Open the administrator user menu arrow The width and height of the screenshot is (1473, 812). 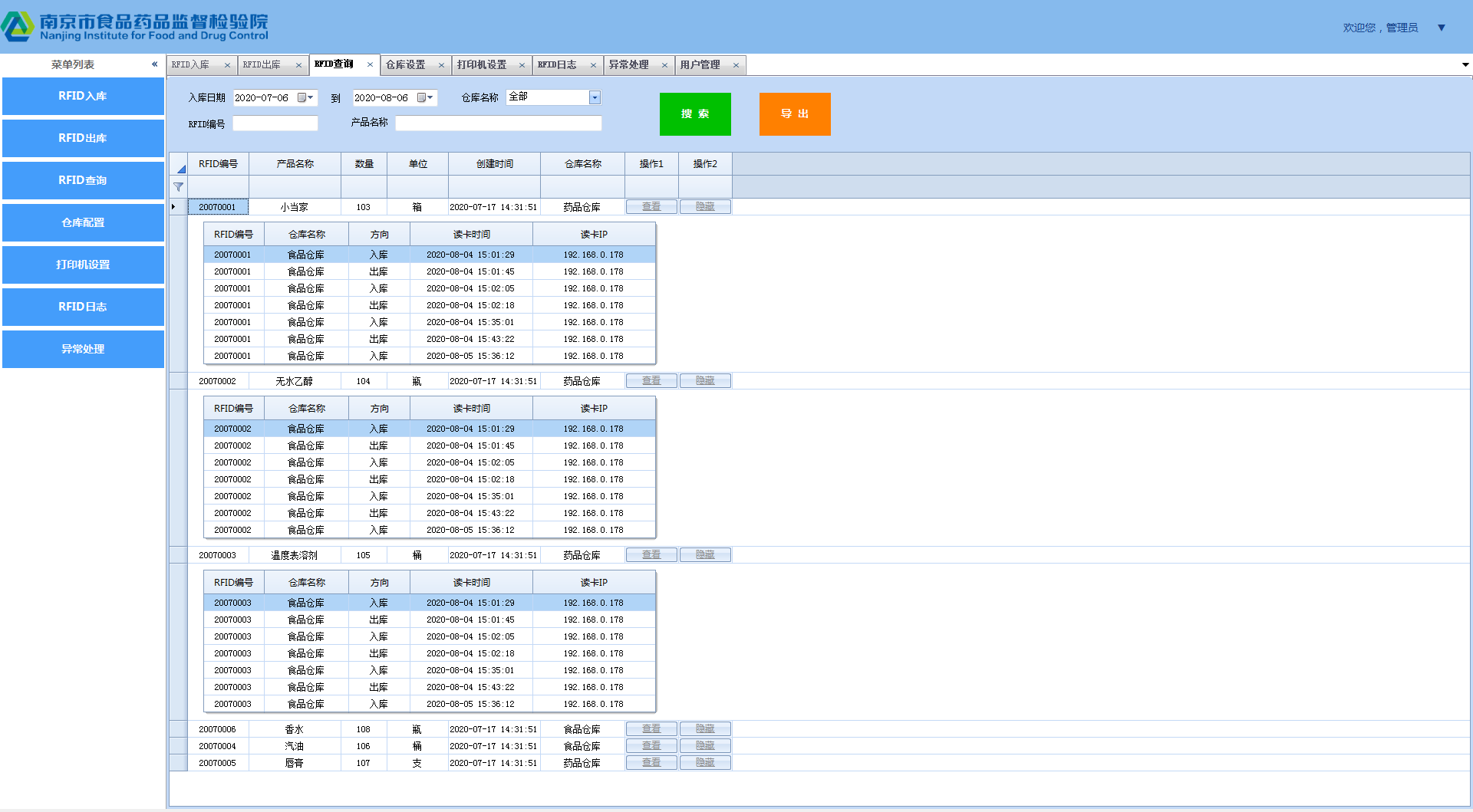tap(1442, 28)
